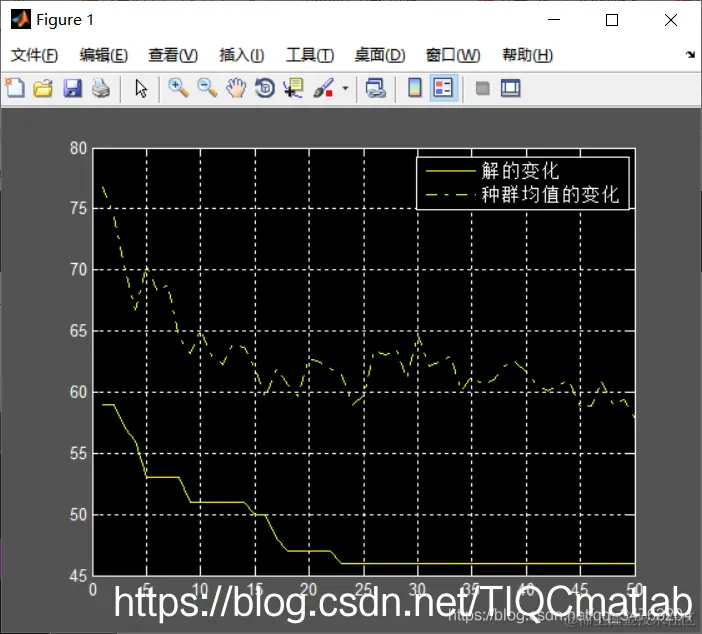Open the 编辑(E) menu

[x=103, y=55]
